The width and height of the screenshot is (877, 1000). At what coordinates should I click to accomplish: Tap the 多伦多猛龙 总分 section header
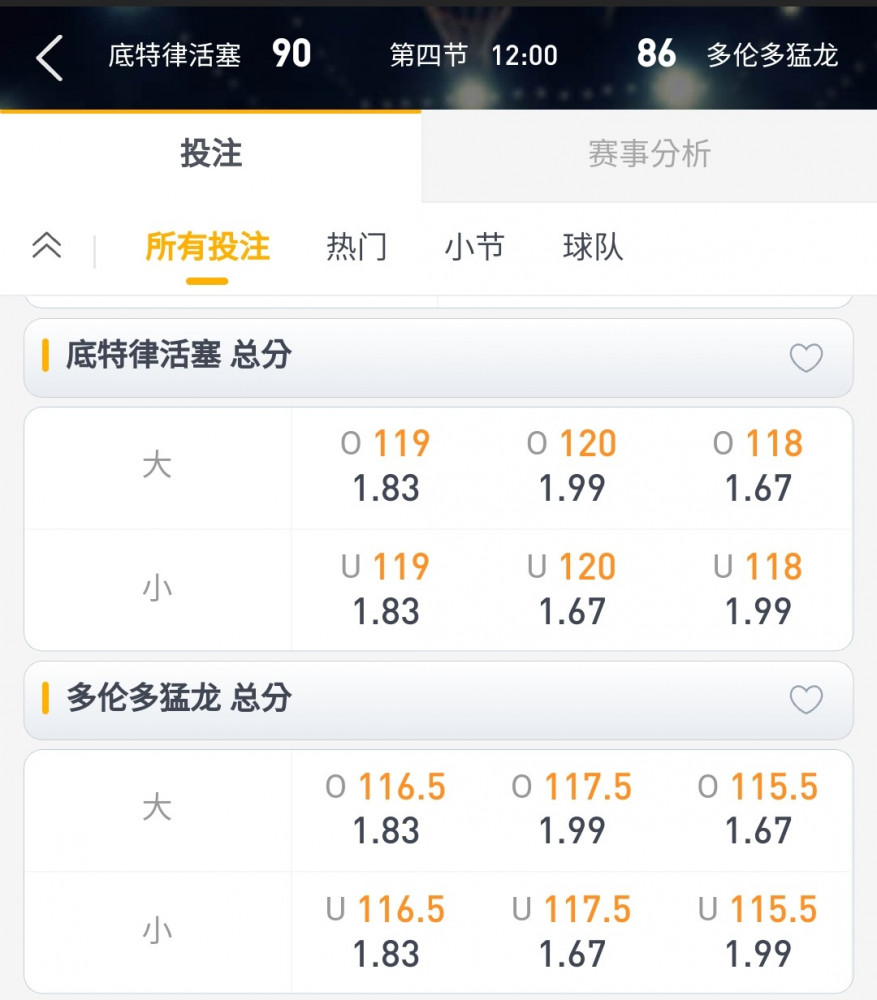(x=438, y=700)
